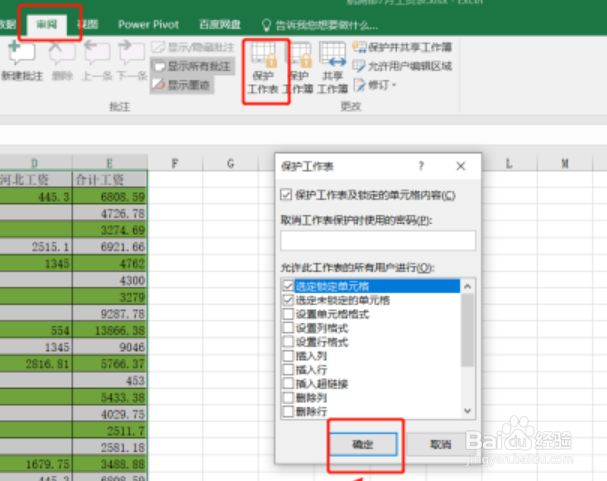Enable Insert hyperlinks (插入超链接) checkbox
The image size is (607, 481).
click(288, 383)
